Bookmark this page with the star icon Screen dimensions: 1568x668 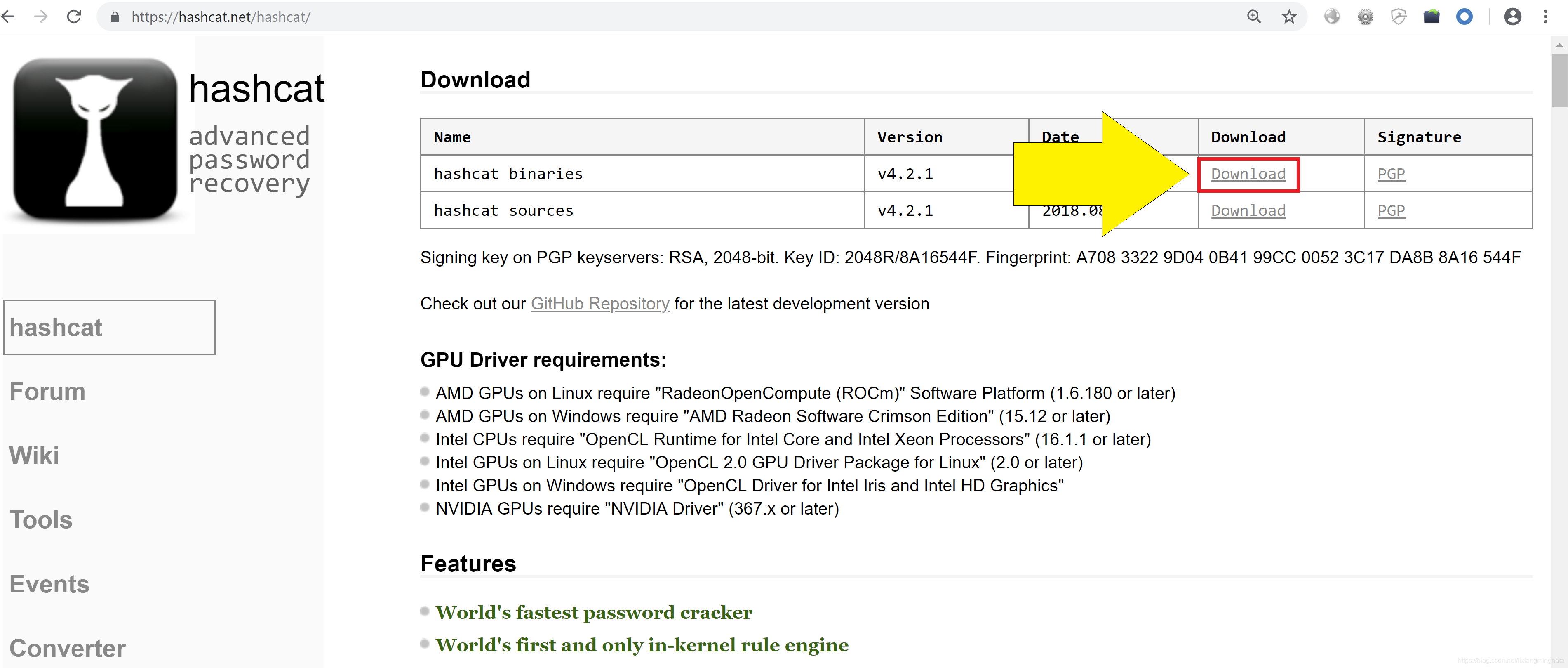point(1288,17)
